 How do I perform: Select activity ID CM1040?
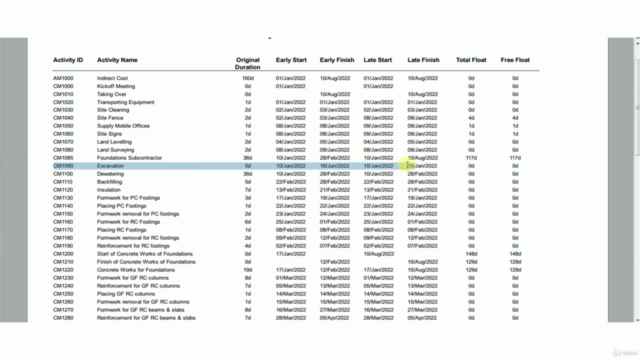click(63, 118)
